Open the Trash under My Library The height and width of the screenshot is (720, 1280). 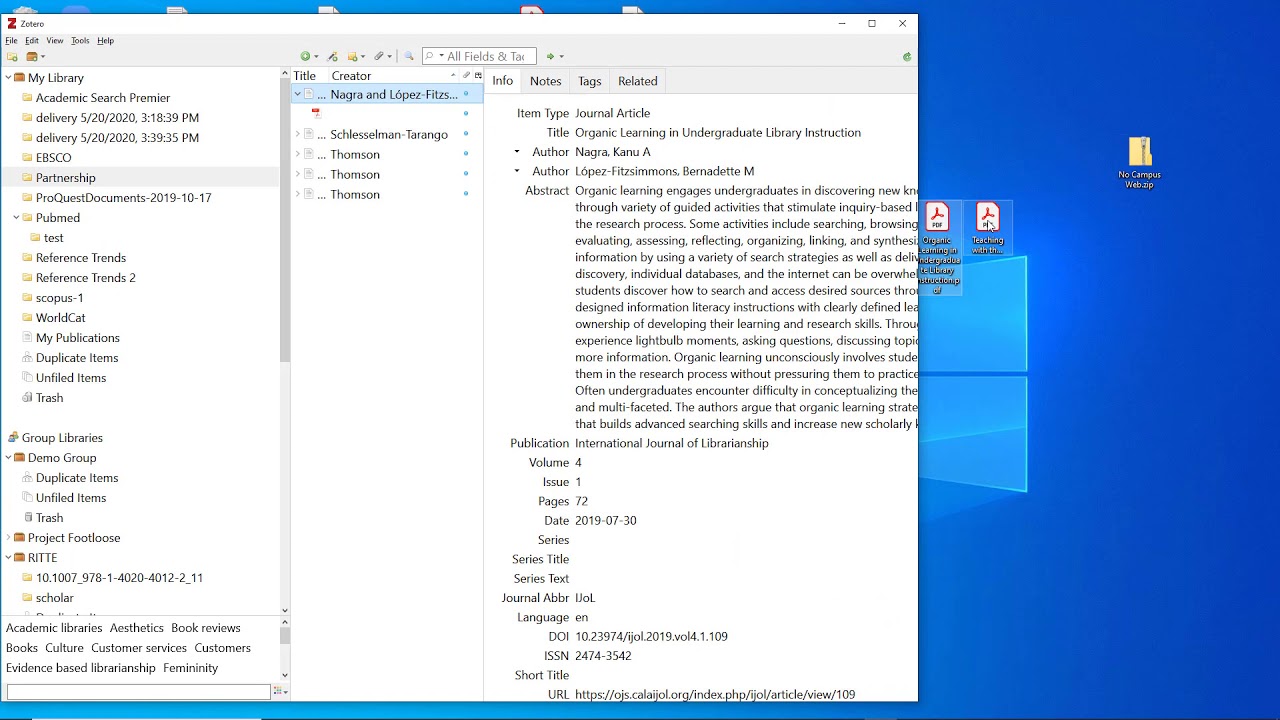(49, 398)
